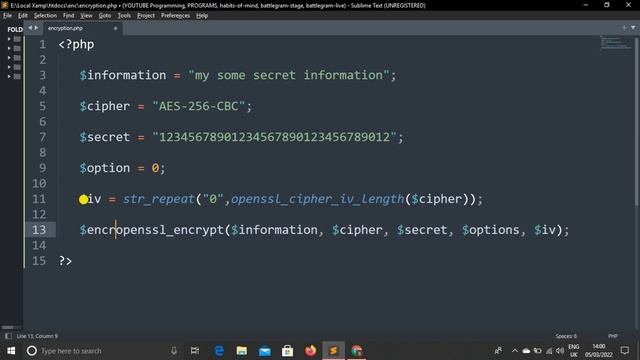Click the closing ?> tag
This screenshot has width=640, height=360.
[65, 261]
